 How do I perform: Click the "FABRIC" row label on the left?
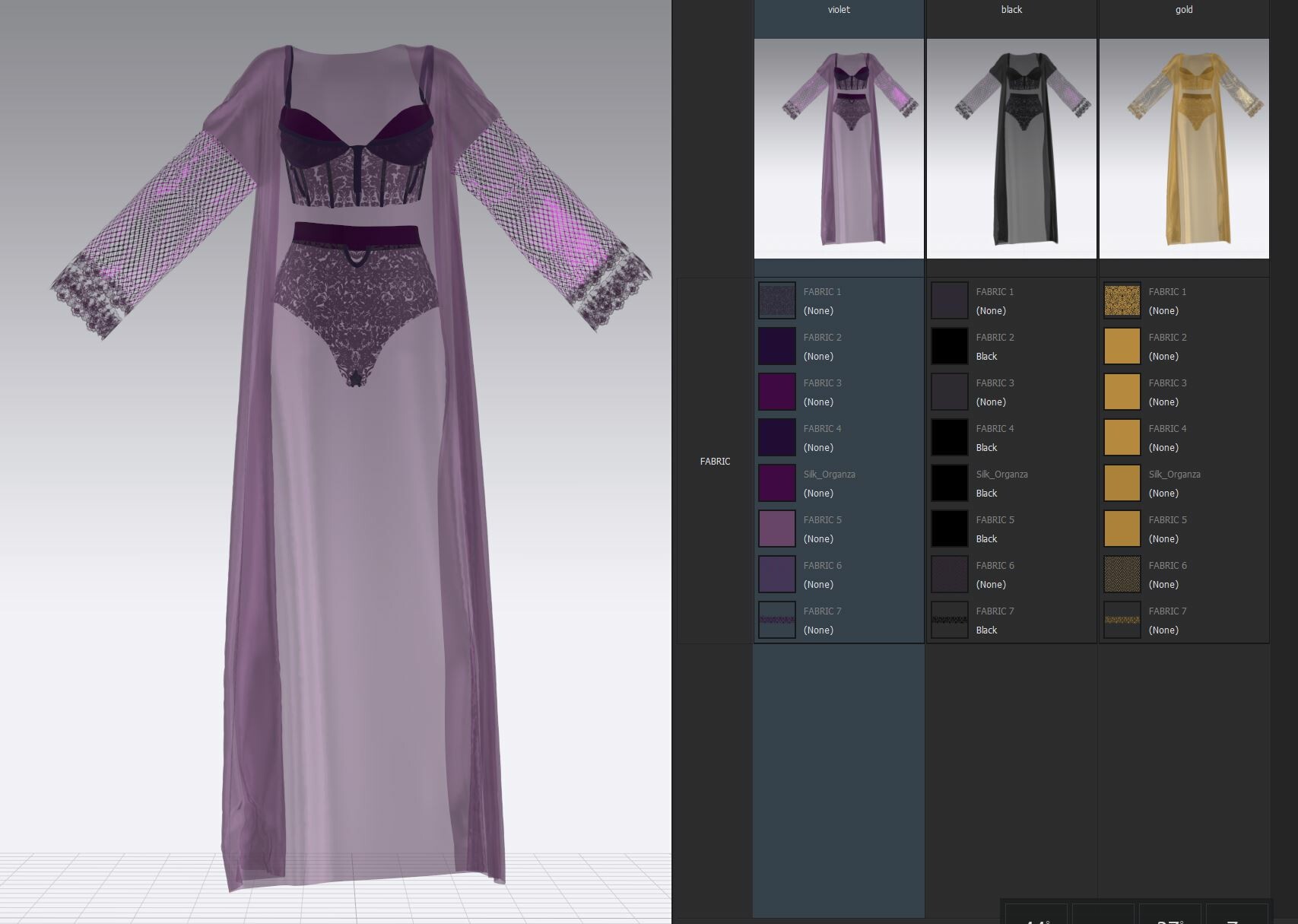coord(715,461)
